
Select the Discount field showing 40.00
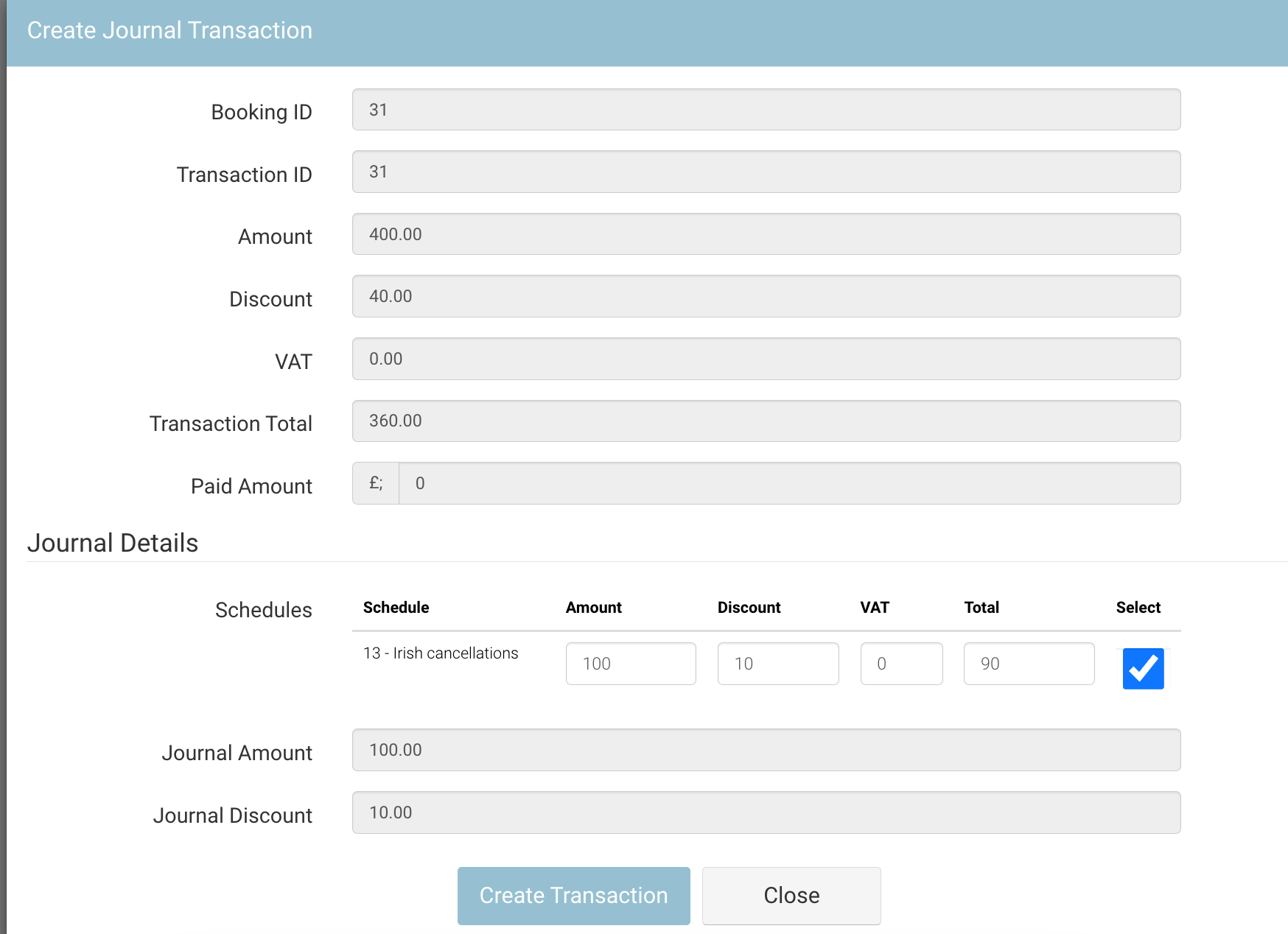click(766, 296)
